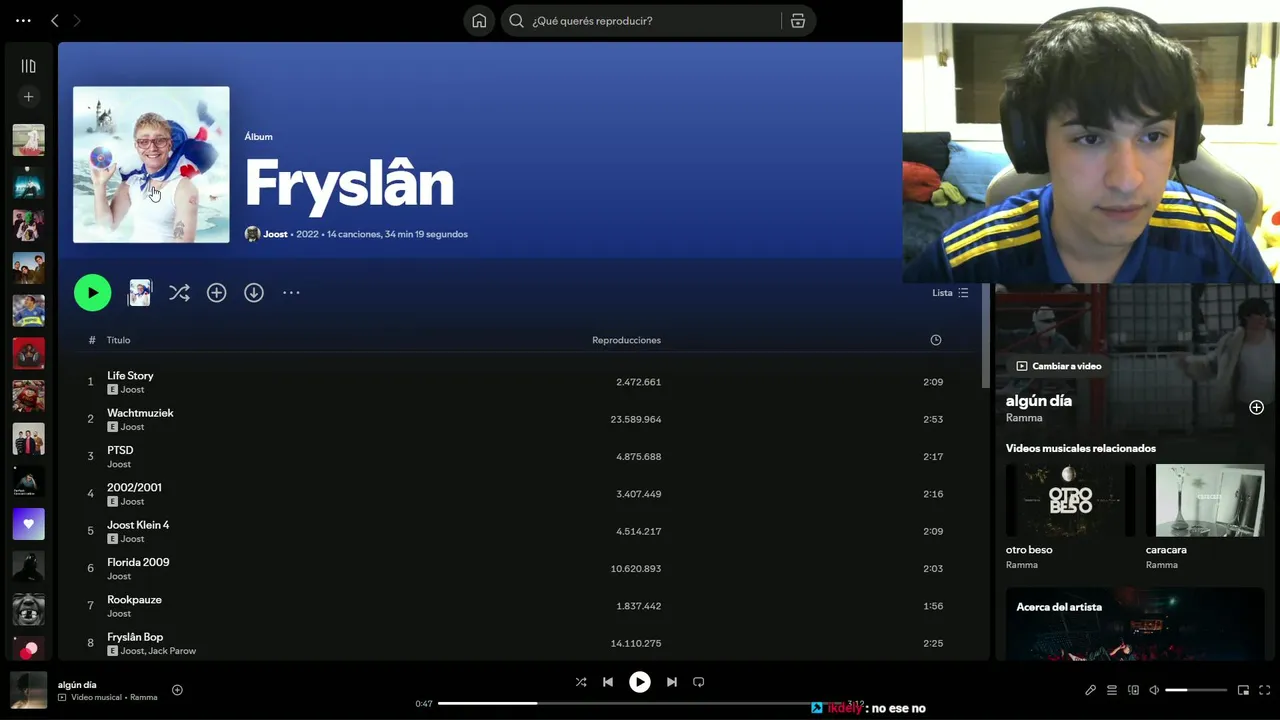Open the Liked Songs purple heart playlist
Image resolution: width=1280 pixels, height=720 pixels.
(28, 524)
